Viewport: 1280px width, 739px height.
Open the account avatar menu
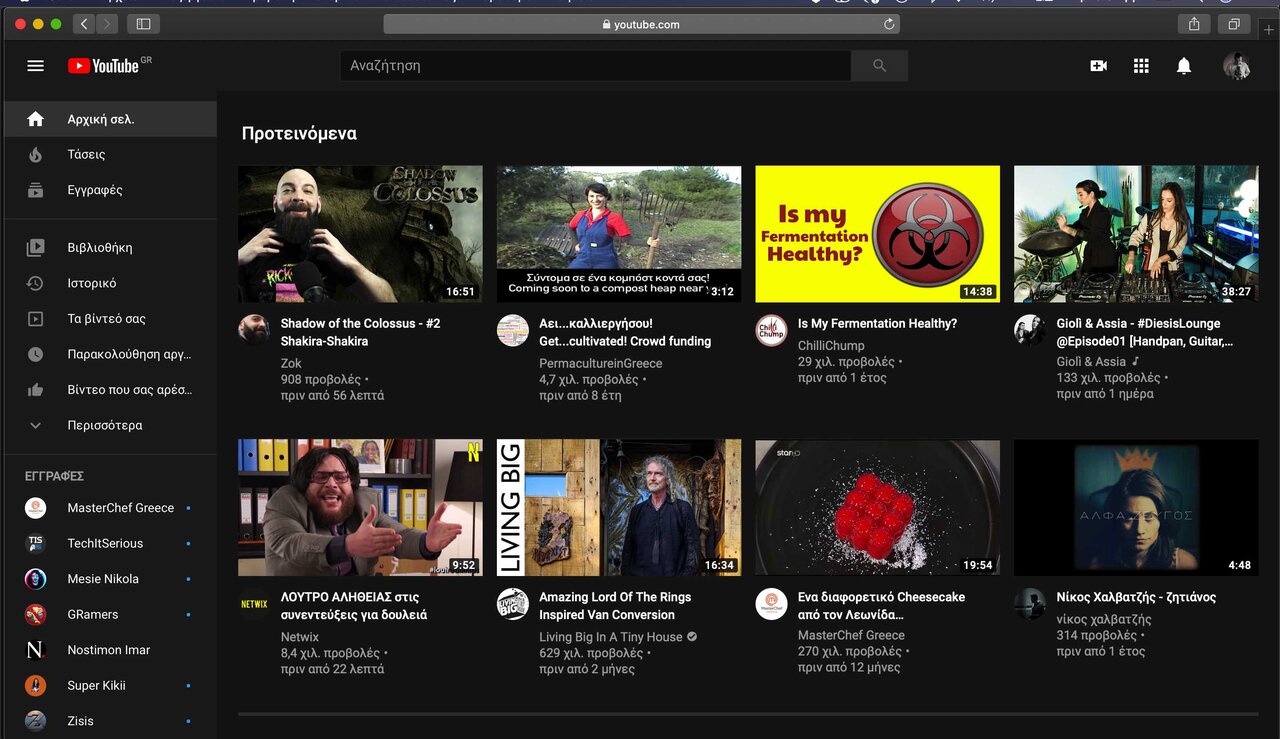click(1237, 66)
